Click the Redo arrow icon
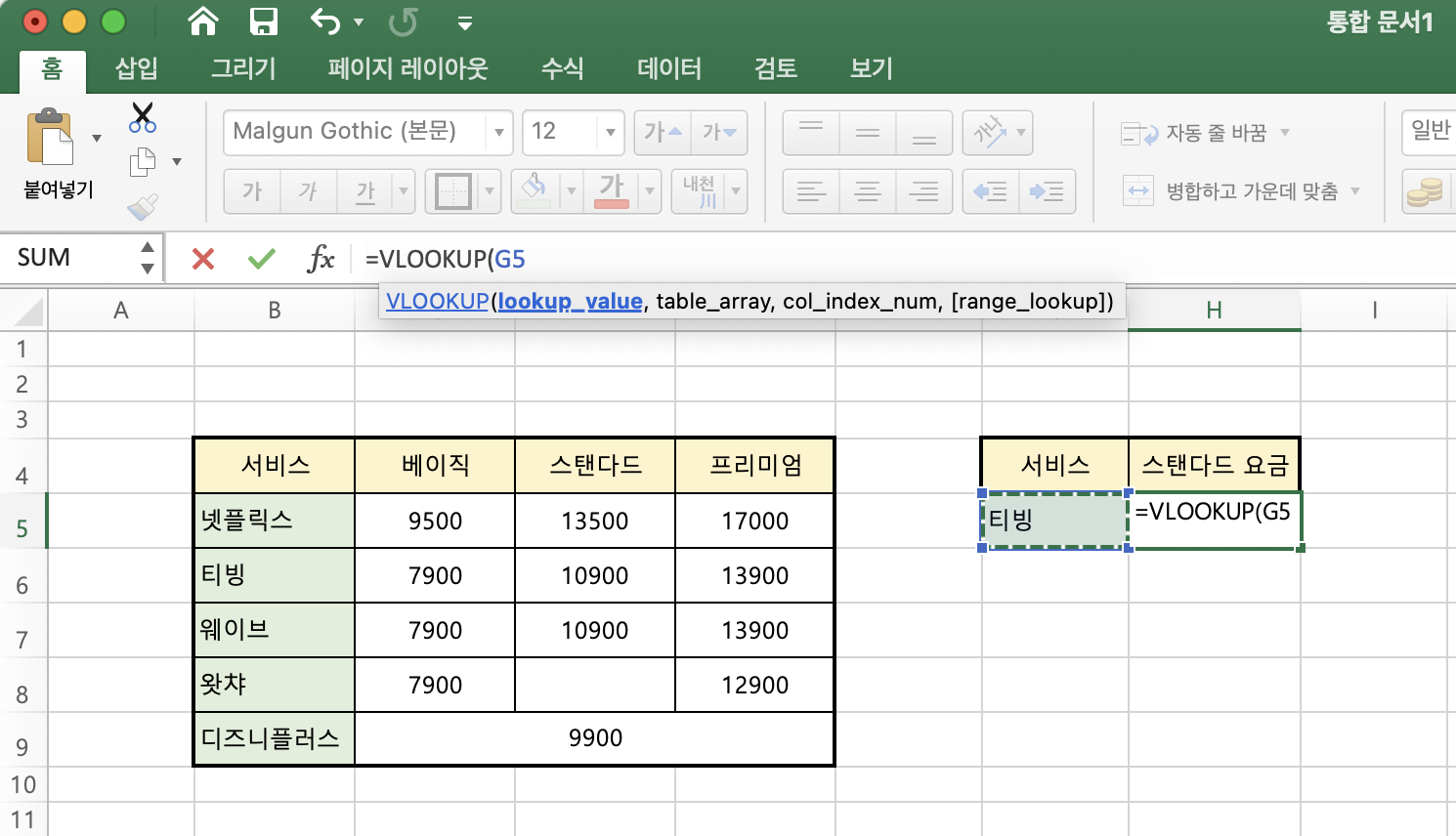The image size is (1456, 836). [x=403, y=21]
